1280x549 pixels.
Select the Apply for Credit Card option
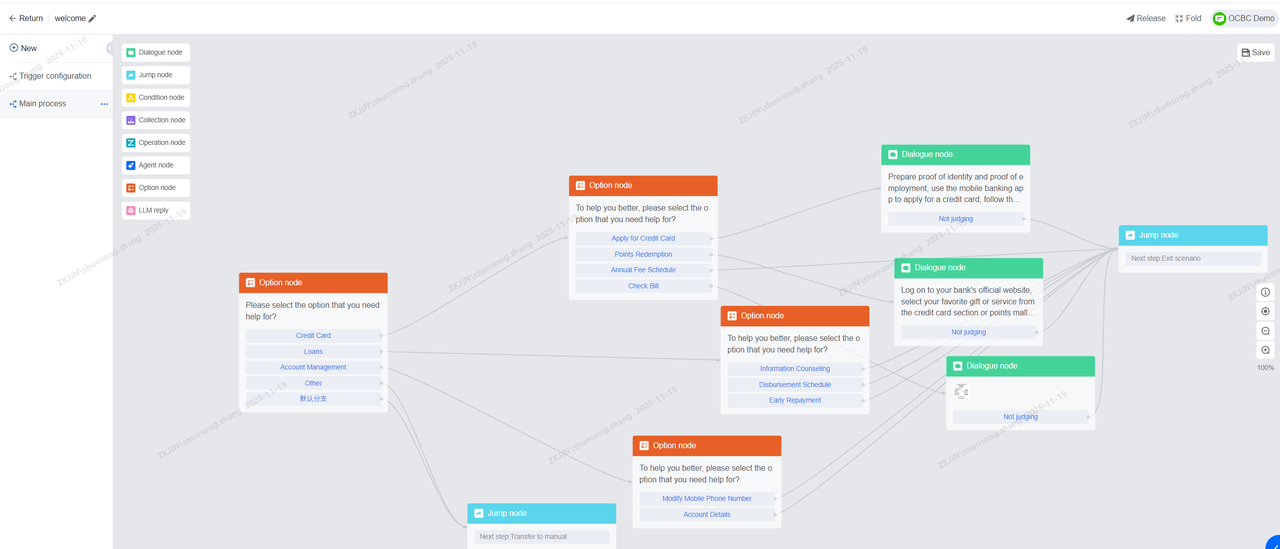(x=643, y=238)
